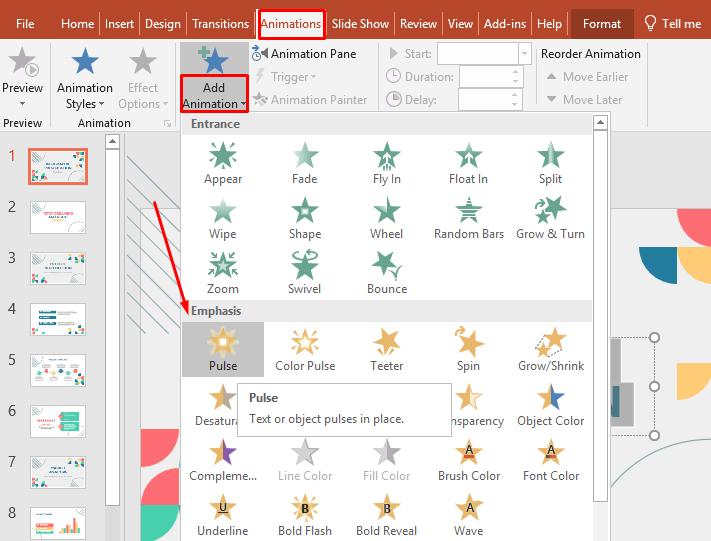Expand the Animation Styles gallery
711x541 pixels.
[85, 78]
